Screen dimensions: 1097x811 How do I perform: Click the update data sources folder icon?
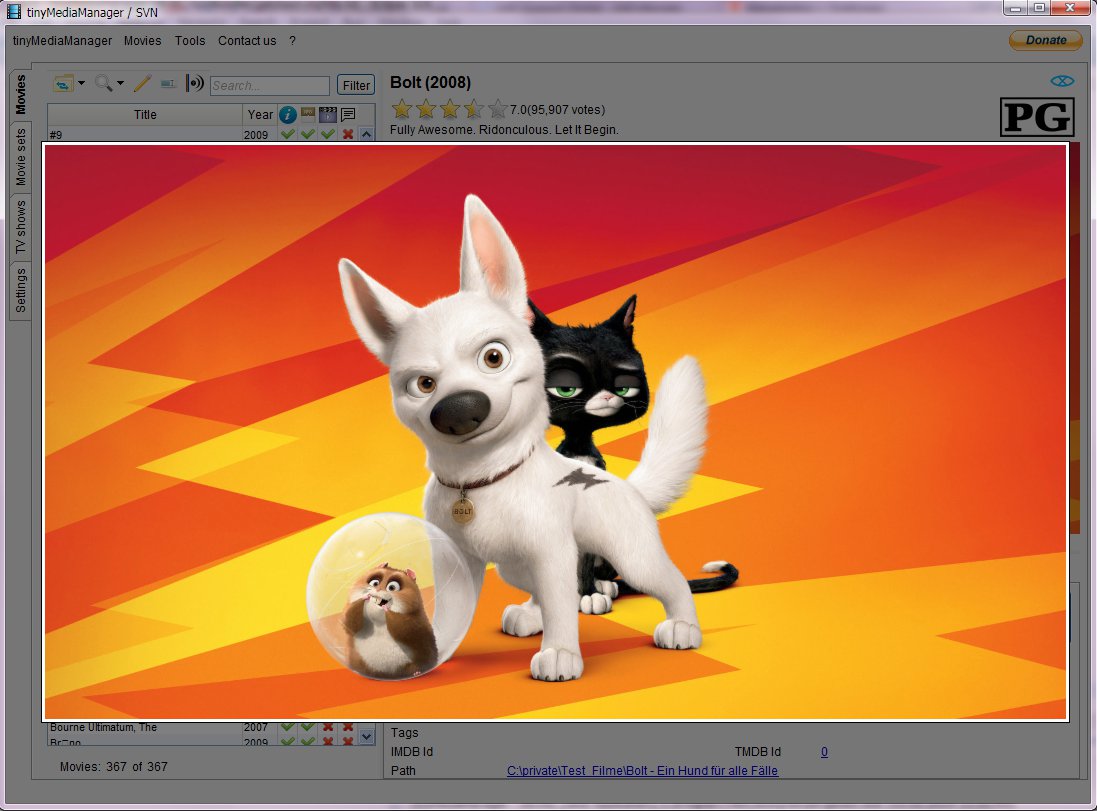click(63, 84)
